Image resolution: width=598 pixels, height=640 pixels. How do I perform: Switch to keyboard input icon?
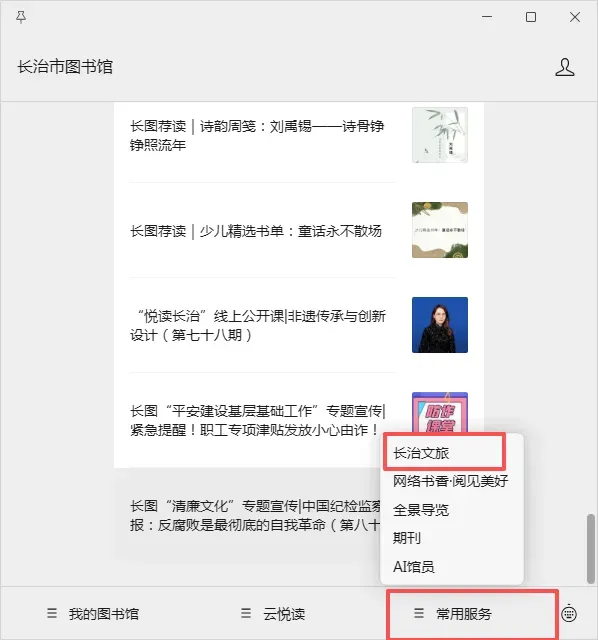[569, 614]
